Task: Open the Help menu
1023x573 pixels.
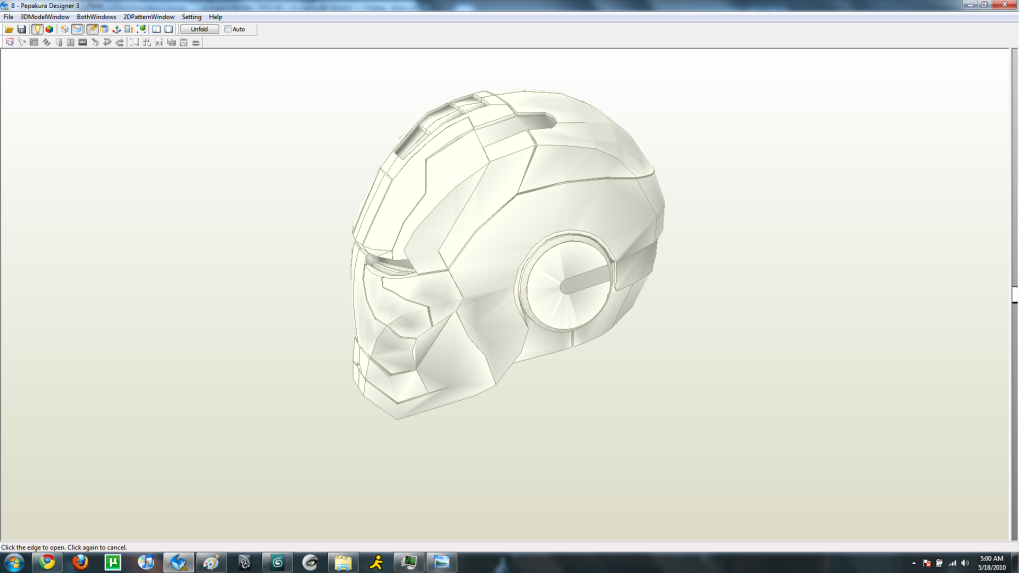Action: 215,17
